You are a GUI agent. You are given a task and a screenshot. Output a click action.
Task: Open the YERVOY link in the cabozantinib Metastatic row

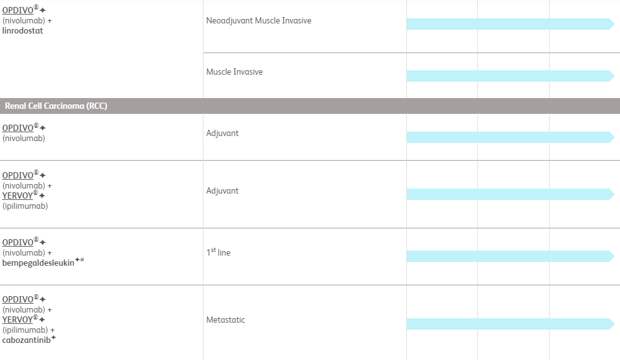tap(17, 320)
